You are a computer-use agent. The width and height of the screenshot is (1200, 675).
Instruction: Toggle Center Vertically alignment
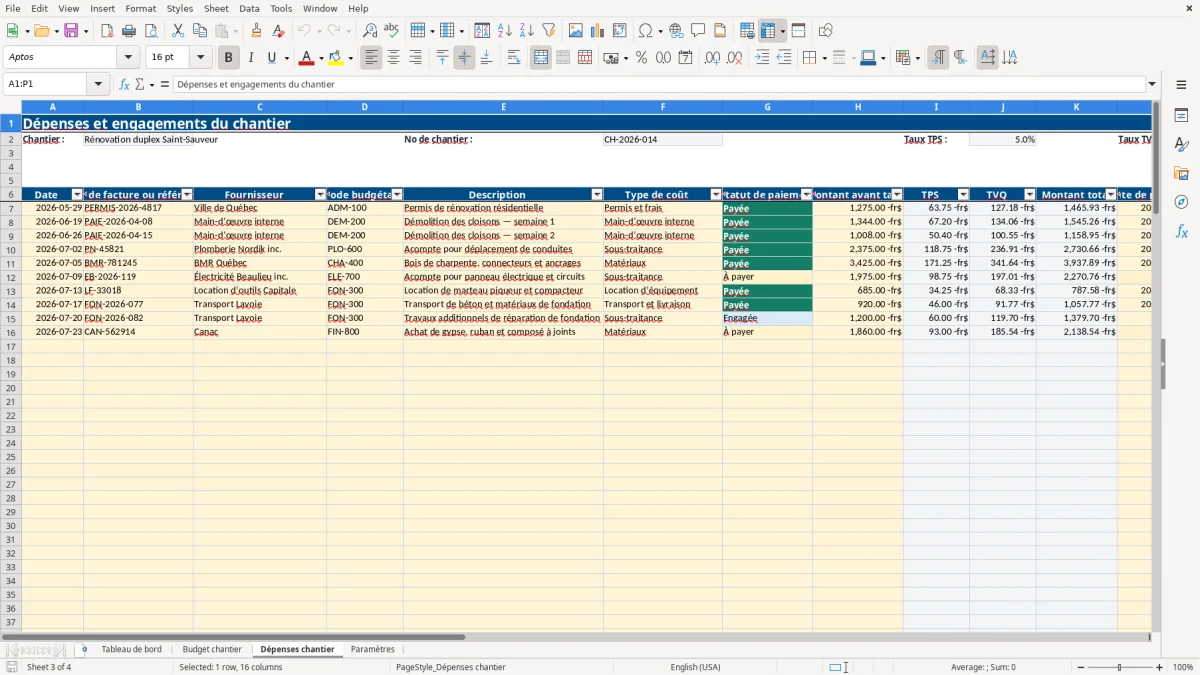(464, 58)
